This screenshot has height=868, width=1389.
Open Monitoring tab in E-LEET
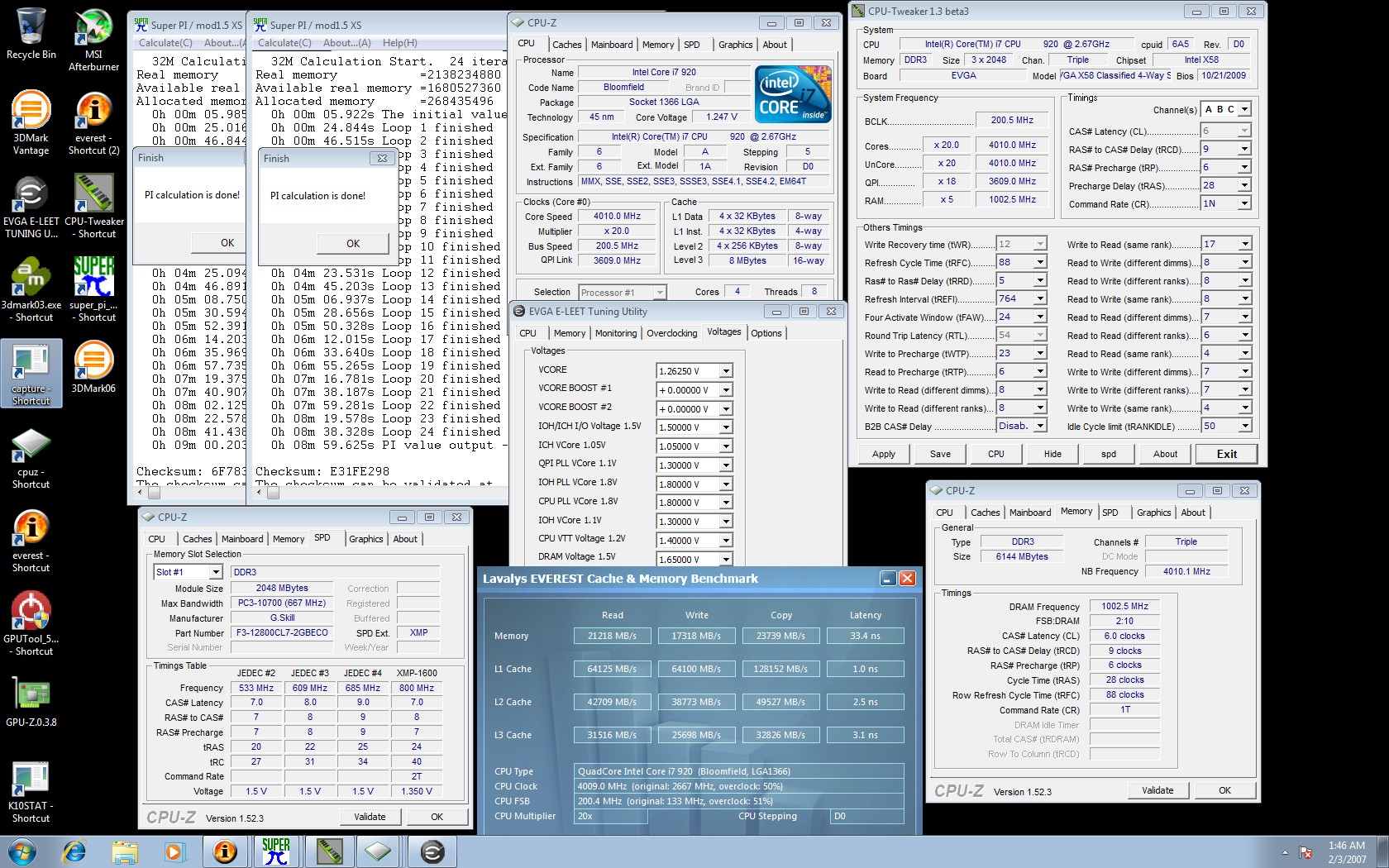point(616,333)
